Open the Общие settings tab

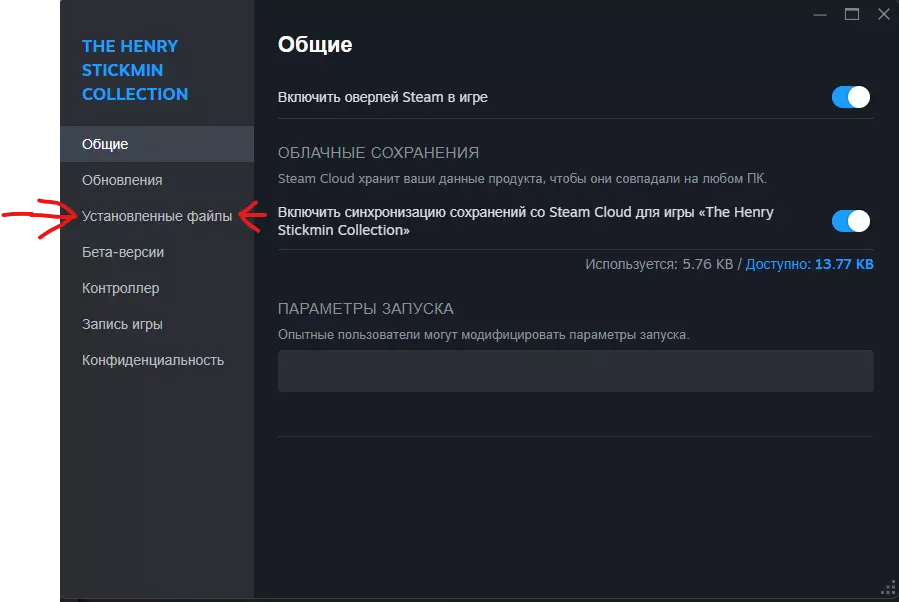(x=105, y=144)
